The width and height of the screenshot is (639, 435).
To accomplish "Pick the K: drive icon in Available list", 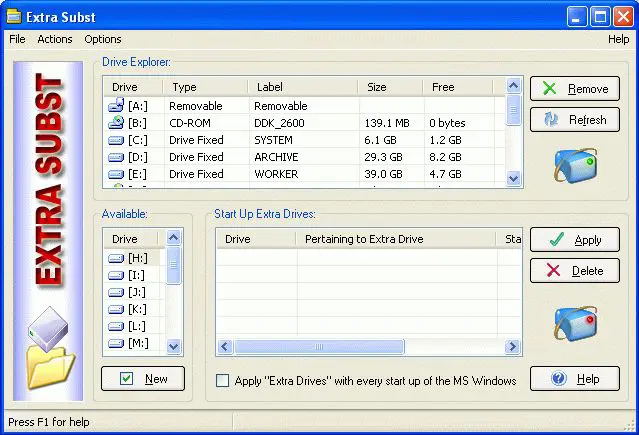I will point(116,309).
